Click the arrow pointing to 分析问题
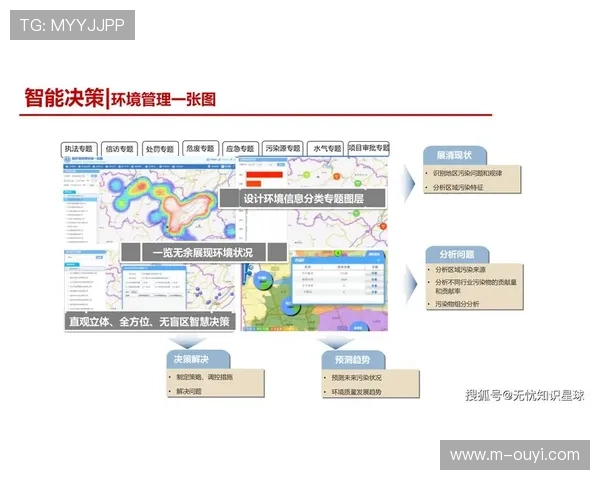This screenshot has width=600, height=480. (411, 284)
